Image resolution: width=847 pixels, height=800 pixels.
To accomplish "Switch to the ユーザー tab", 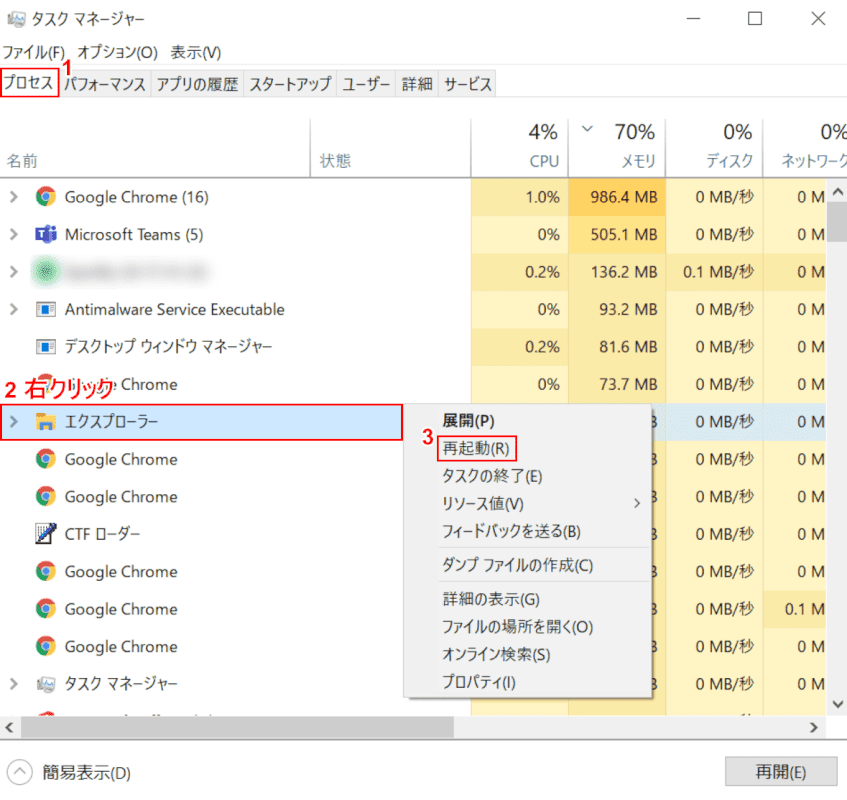I will point(366,84).
